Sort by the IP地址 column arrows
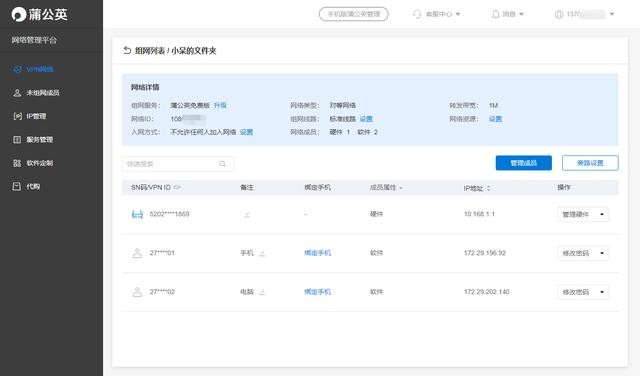Viewport: 640px width, 376px height. click(488, 188)
